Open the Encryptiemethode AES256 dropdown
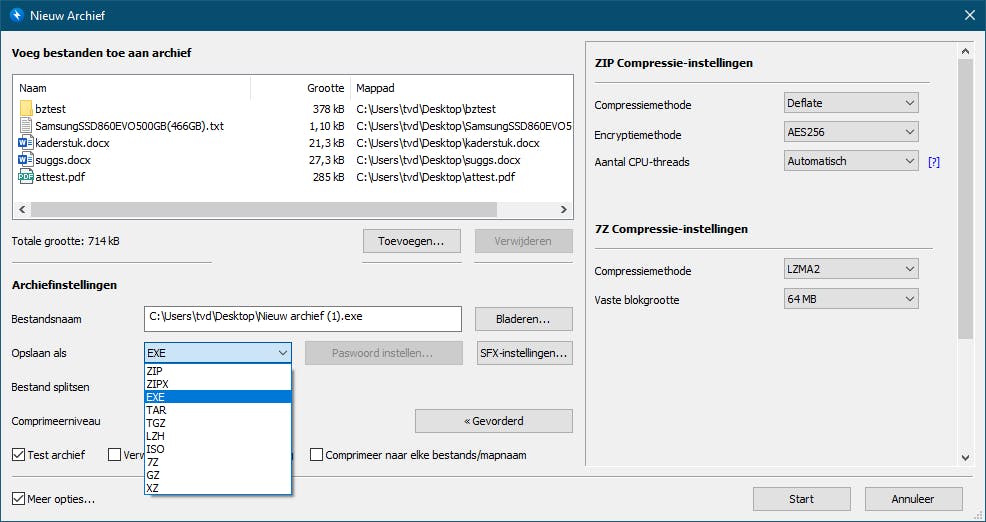 tap(851, 132)
